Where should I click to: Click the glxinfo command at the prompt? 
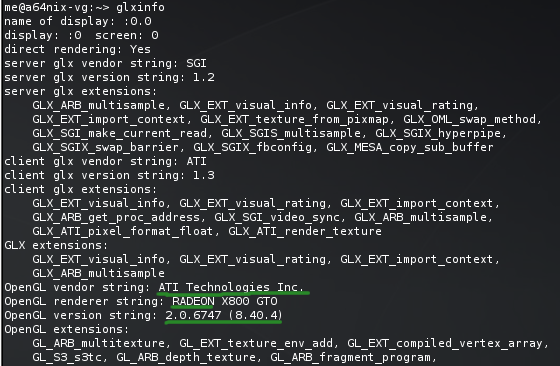pos(140,7)
